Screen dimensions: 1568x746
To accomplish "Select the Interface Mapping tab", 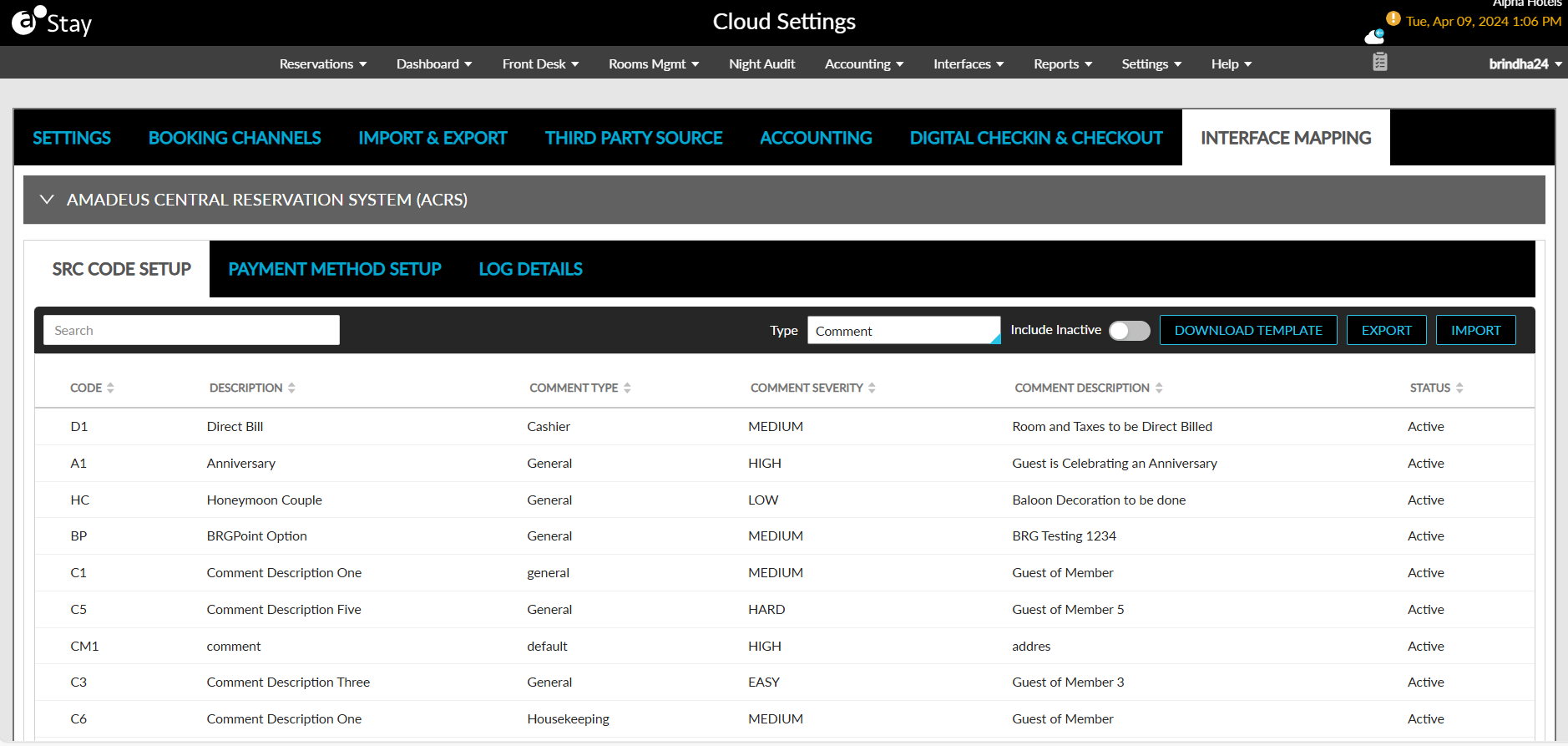I will pos(1286,138).
